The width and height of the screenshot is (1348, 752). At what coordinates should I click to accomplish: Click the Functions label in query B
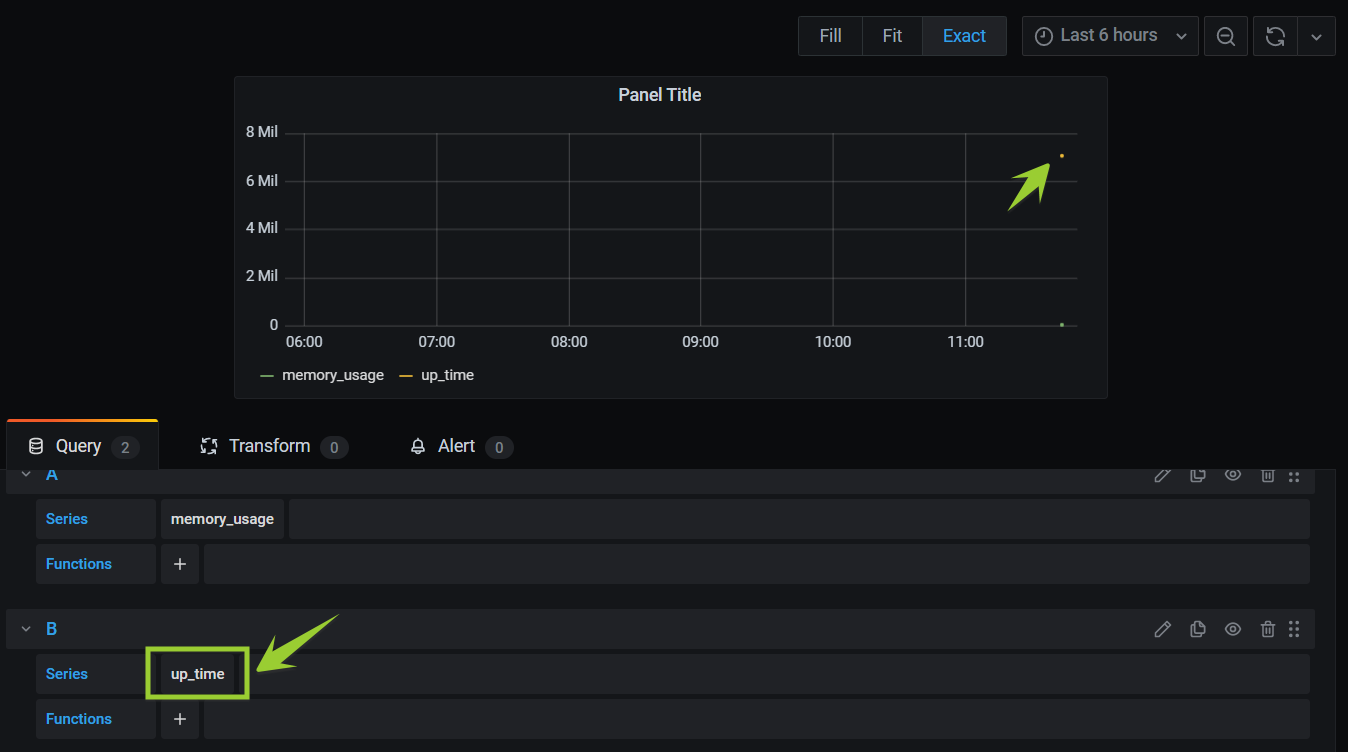[x=79, y=719]
